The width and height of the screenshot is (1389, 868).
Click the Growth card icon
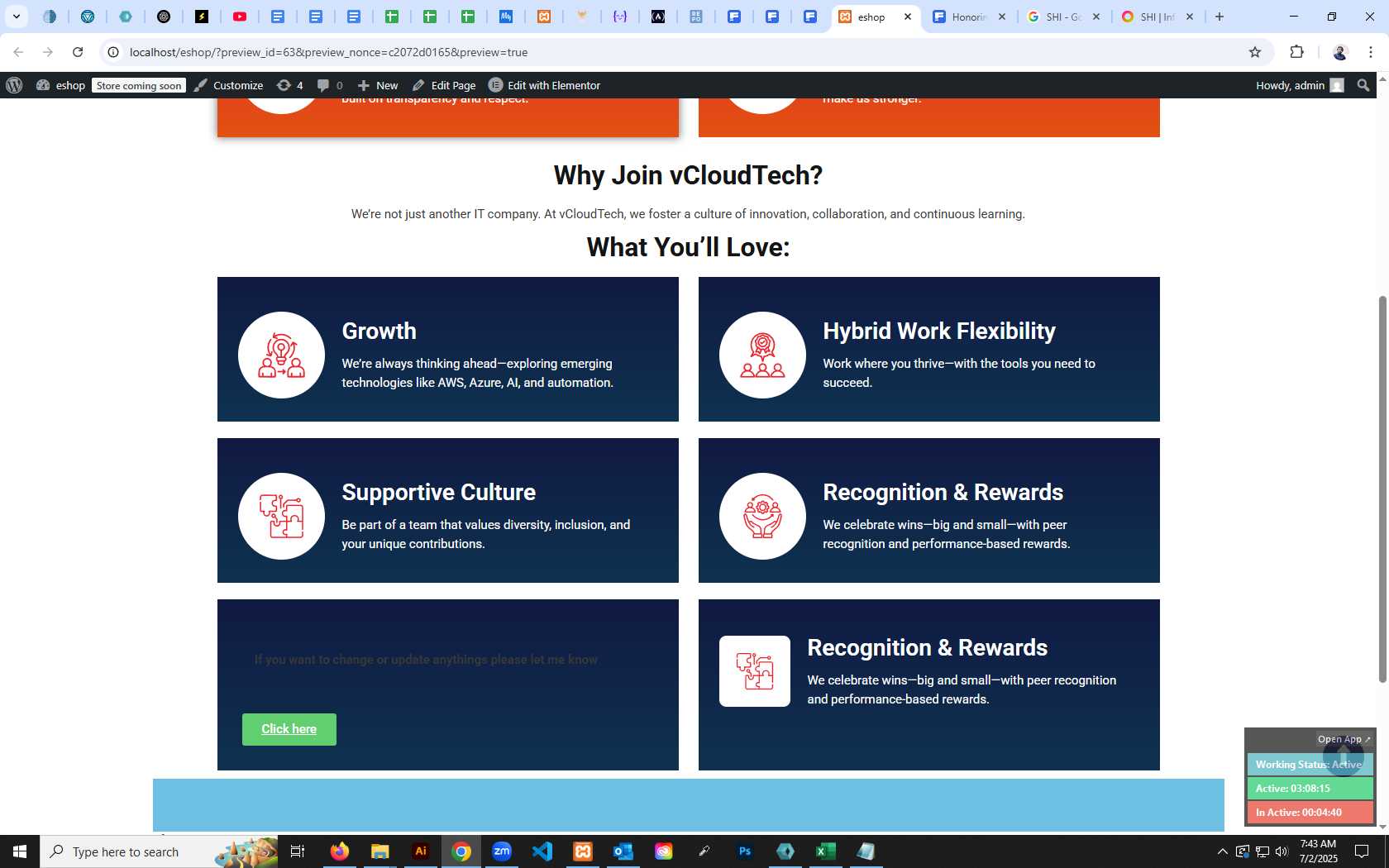pyautogui.click(x=281, y=355)
